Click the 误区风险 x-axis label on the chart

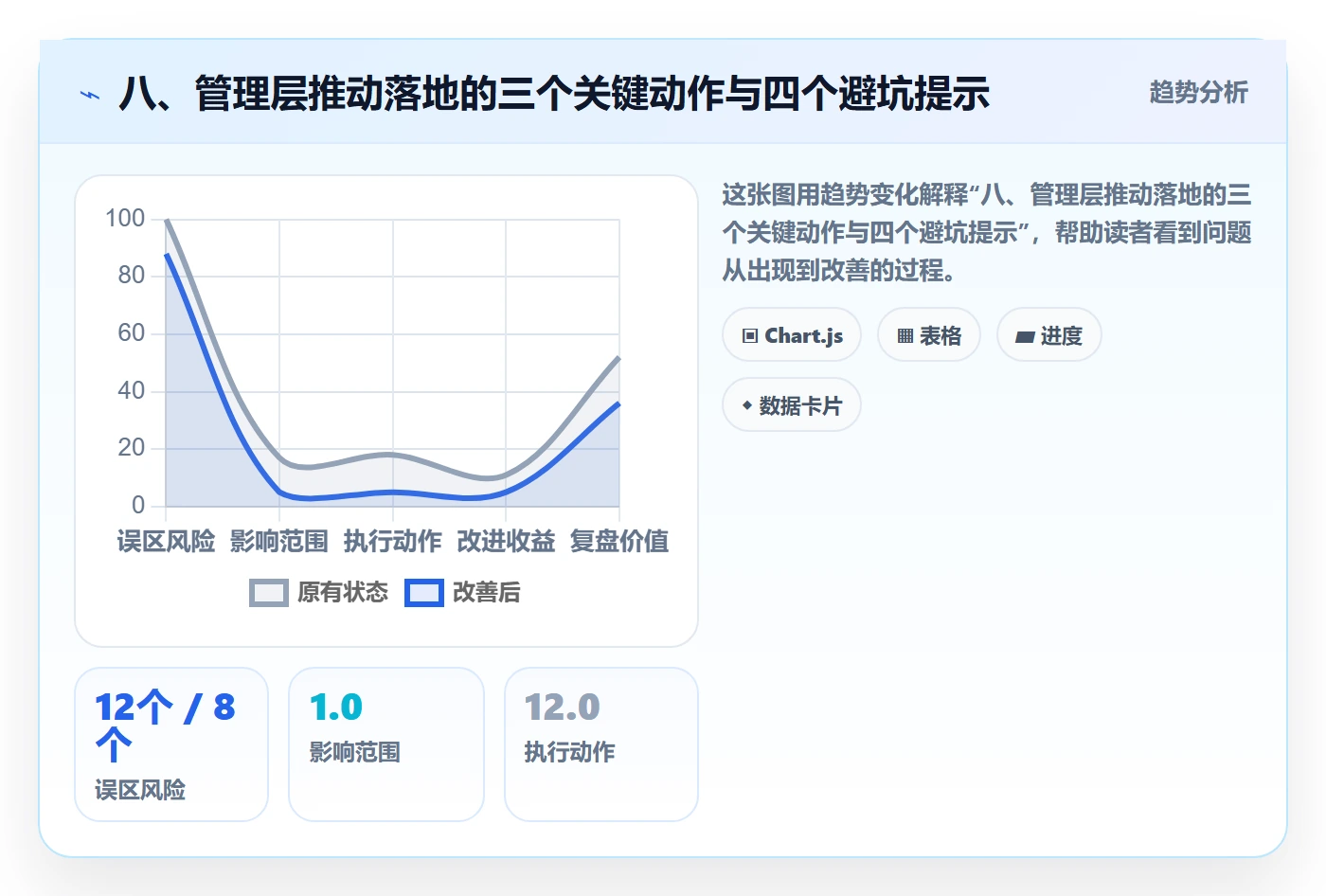(x=166, y=541)
